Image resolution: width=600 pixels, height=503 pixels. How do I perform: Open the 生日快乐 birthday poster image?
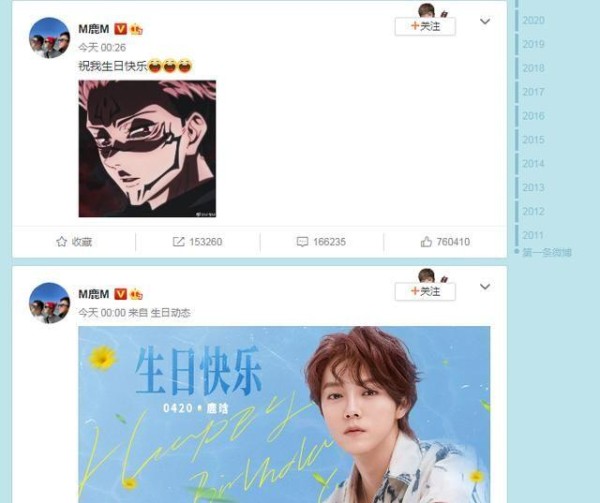pos(284,415)
